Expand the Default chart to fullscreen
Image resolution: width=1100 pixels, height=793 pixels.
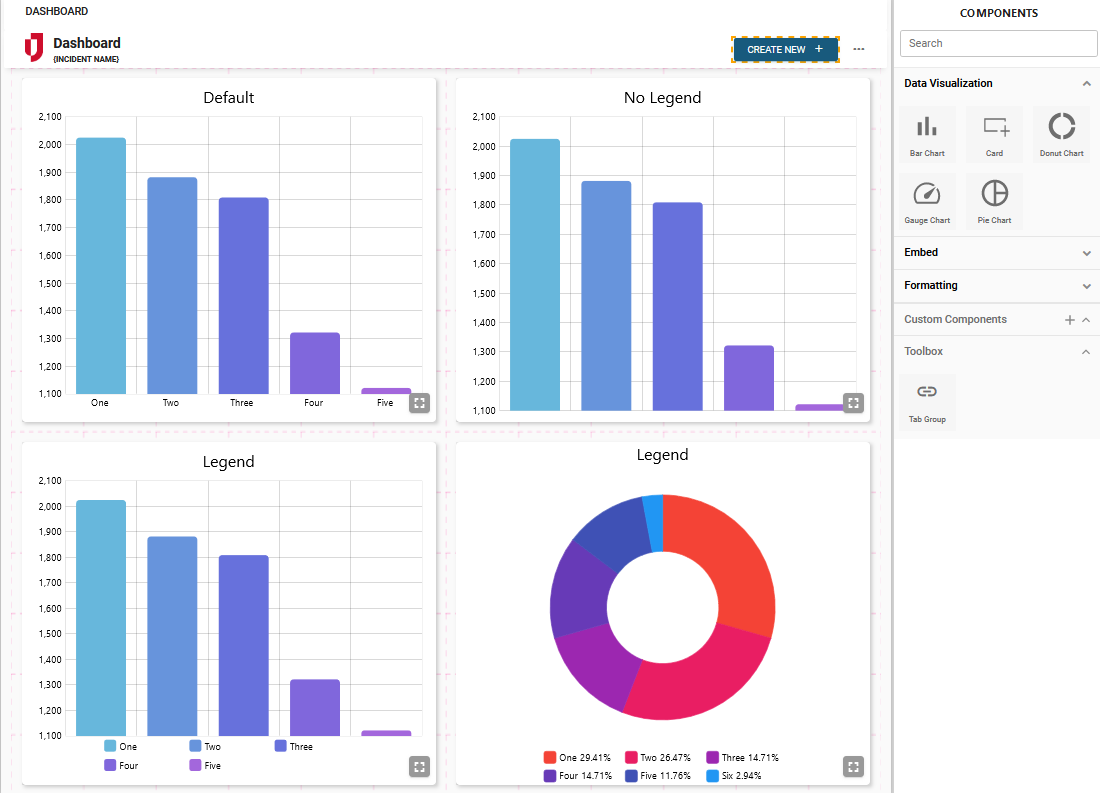[419, 403]
